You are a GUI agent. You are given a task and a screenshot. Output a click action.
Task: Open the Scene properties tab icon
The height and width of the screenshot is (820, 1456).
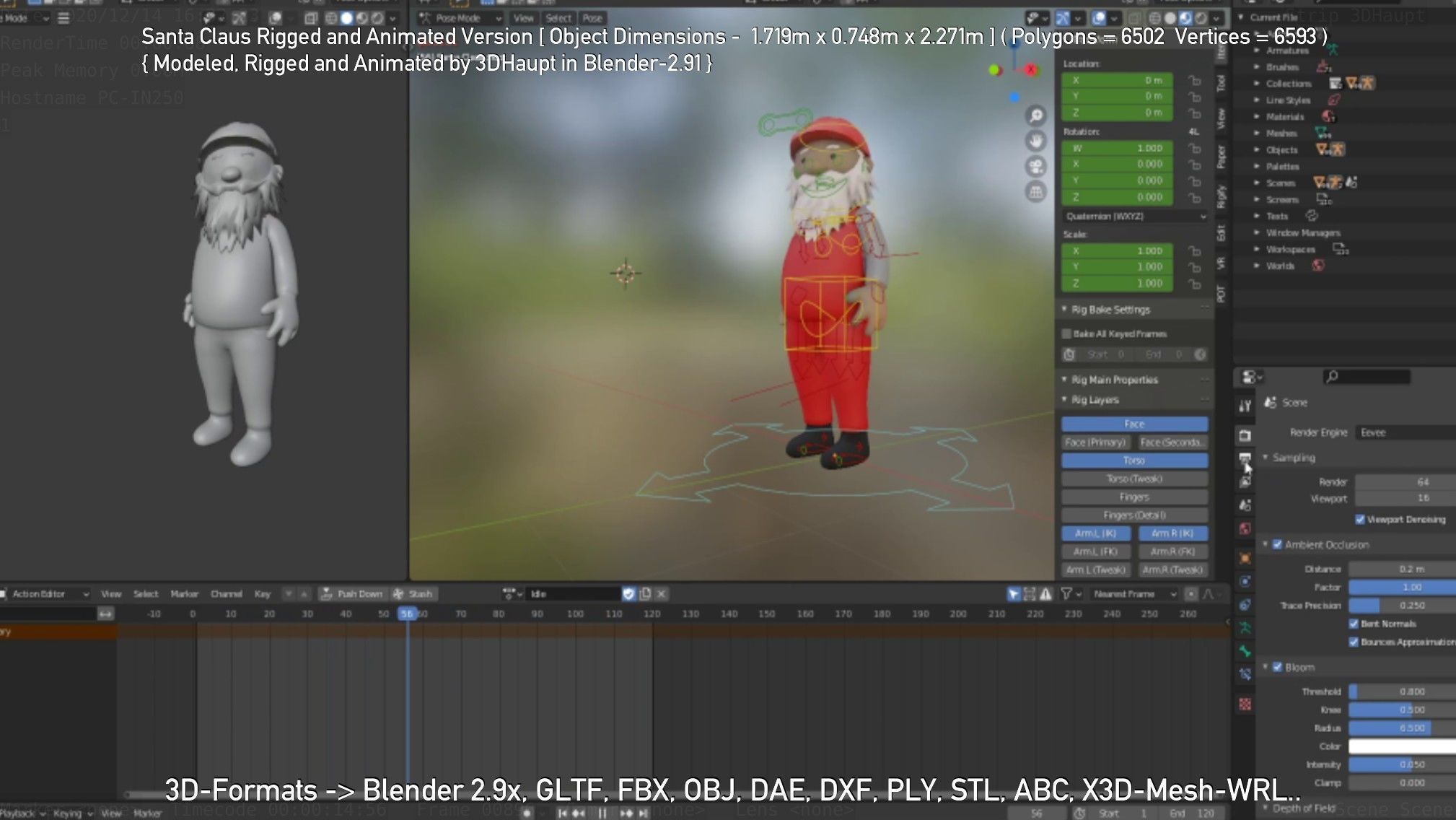point(1245,505)
